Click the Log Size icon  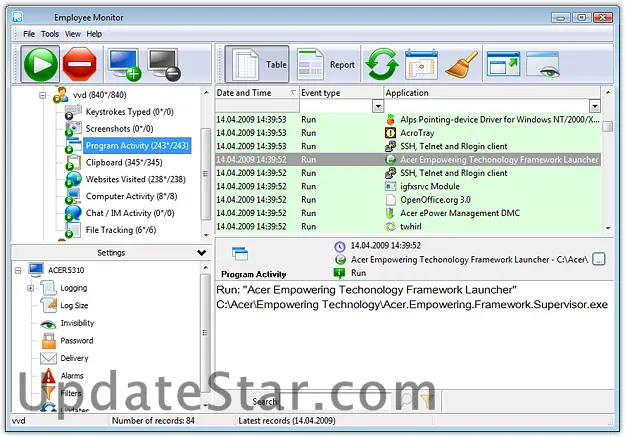click(x=49, y=305)
